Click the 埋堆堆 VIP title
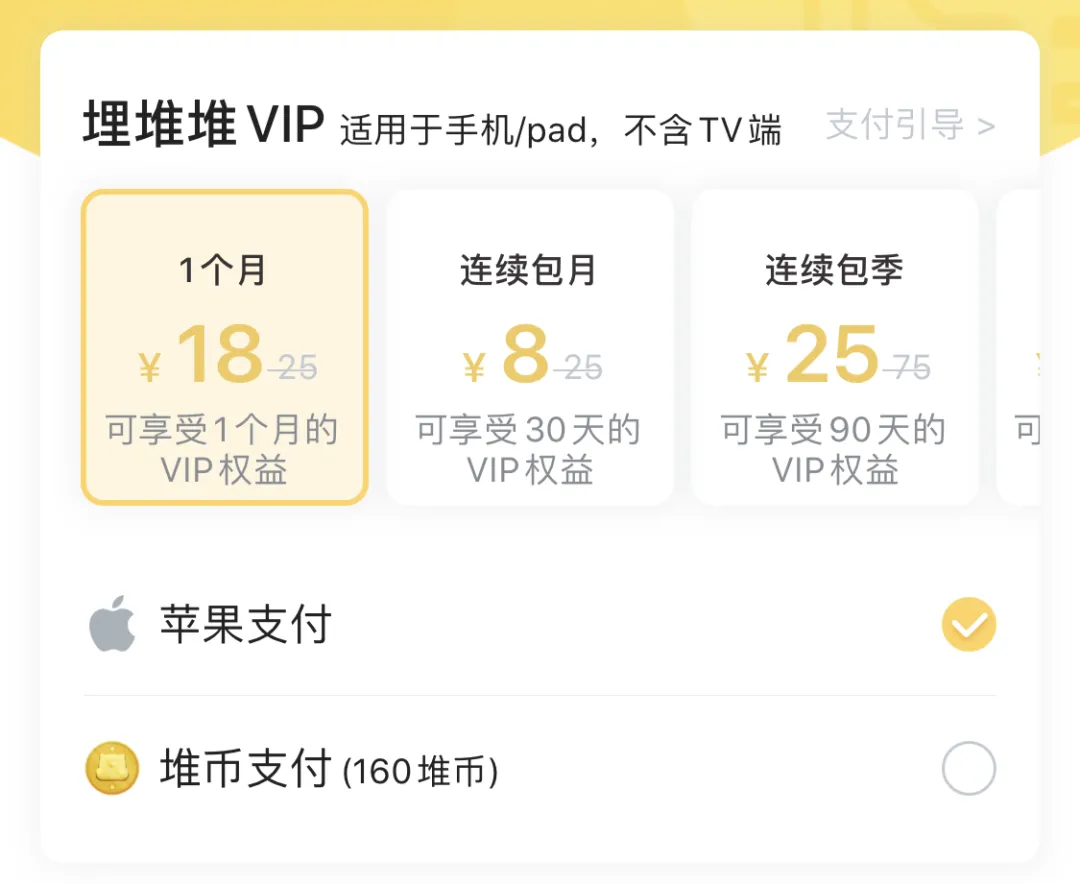This screenshot has width=1080, height=884. (x=203, y=124)
